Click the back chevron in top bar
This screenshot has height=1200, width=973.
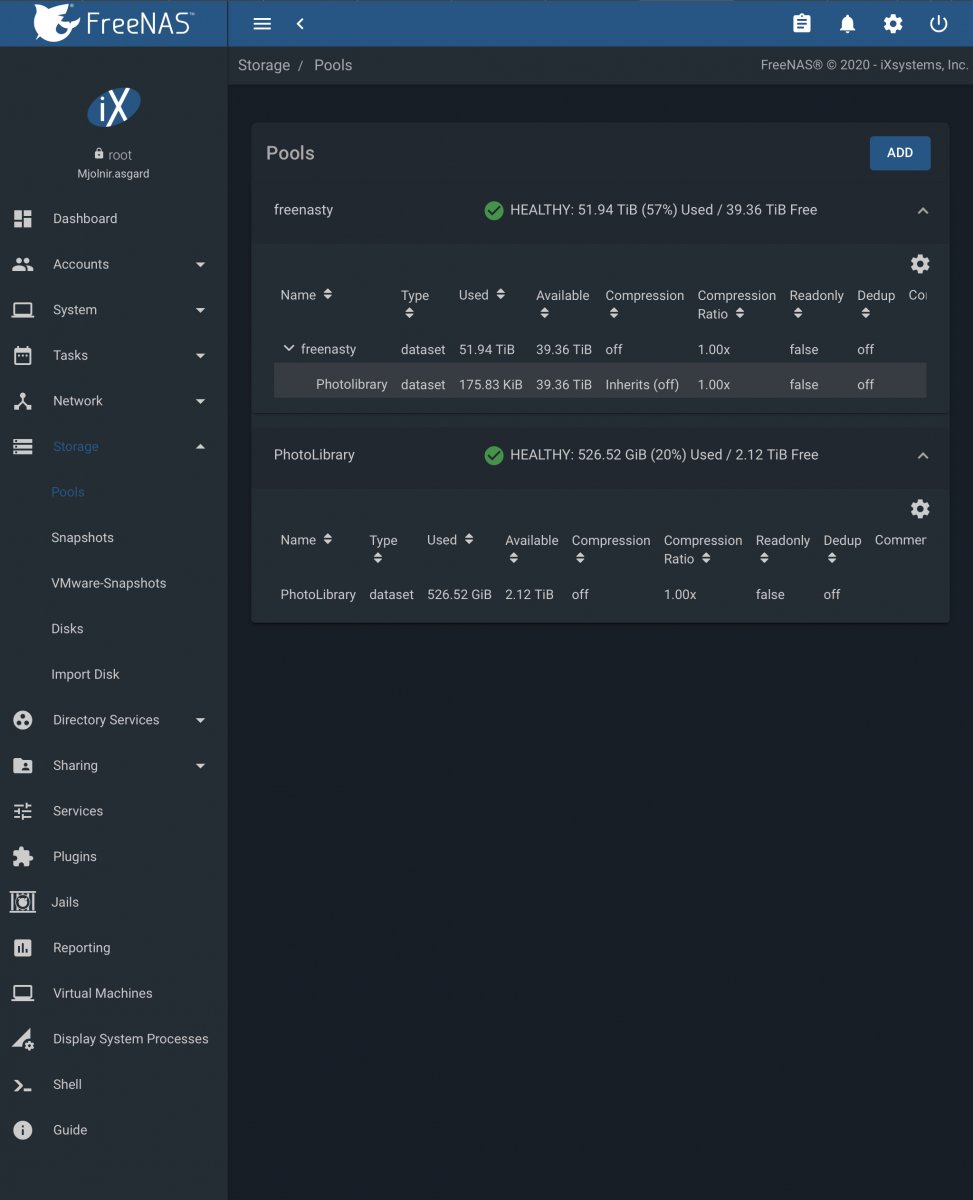click(x=300, y=24)
